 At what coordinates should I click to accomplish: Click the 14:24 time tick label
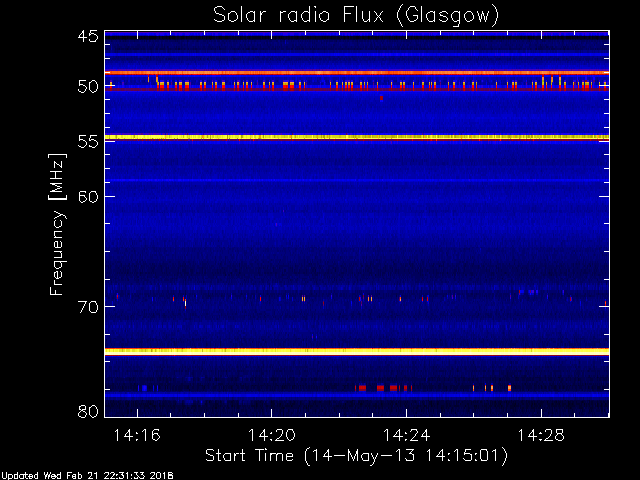click(407, 435)
